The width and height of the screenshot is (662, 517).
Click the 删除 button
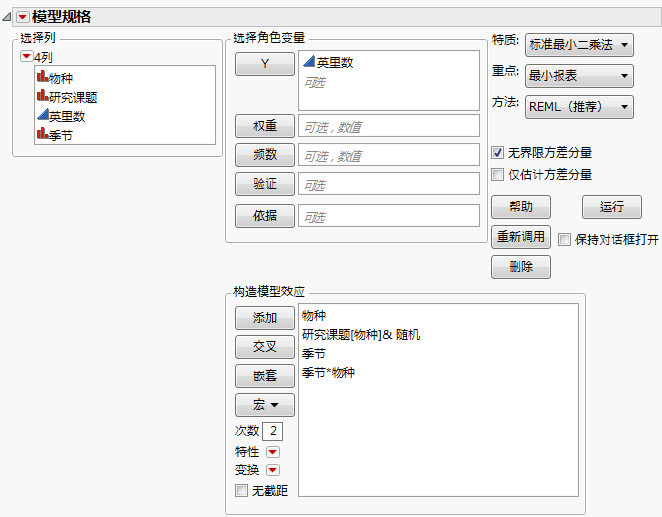(521, 267)
